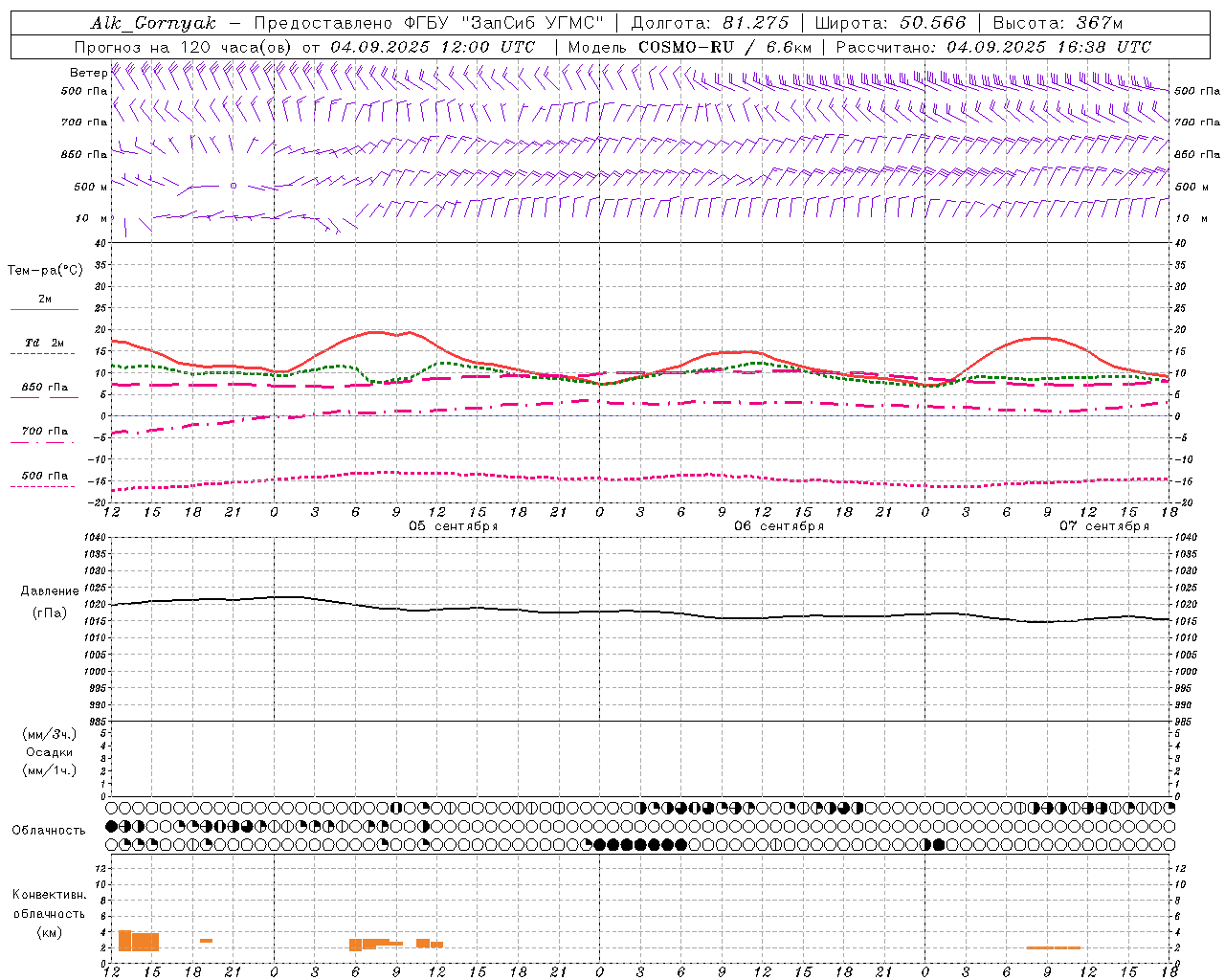Viewport: 1225px width, 980px height.
Task: Click the 'Облачность' cloud cover label
Action: coord(49,831)
